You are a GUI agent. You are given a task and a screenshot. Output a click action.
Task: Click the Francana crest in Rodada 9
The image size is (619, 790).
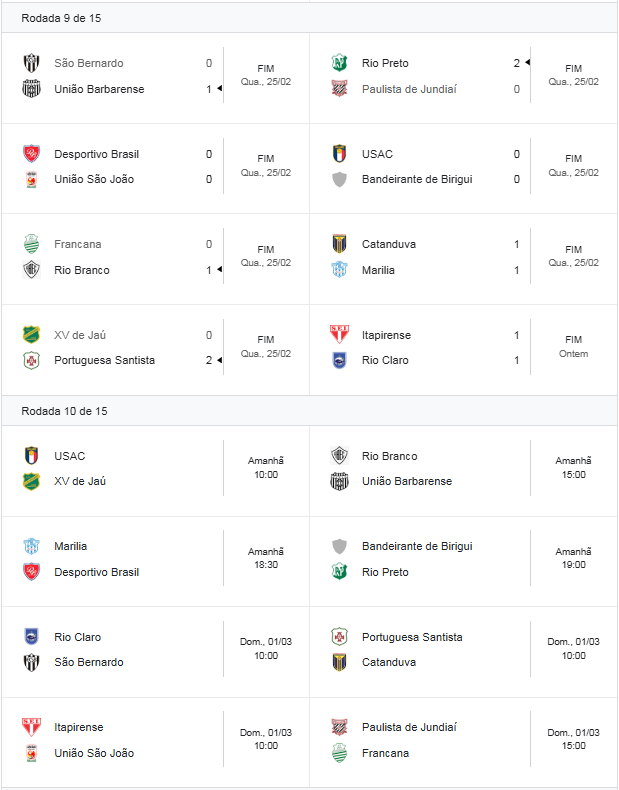pyautogui.click(x=30, y=244)
